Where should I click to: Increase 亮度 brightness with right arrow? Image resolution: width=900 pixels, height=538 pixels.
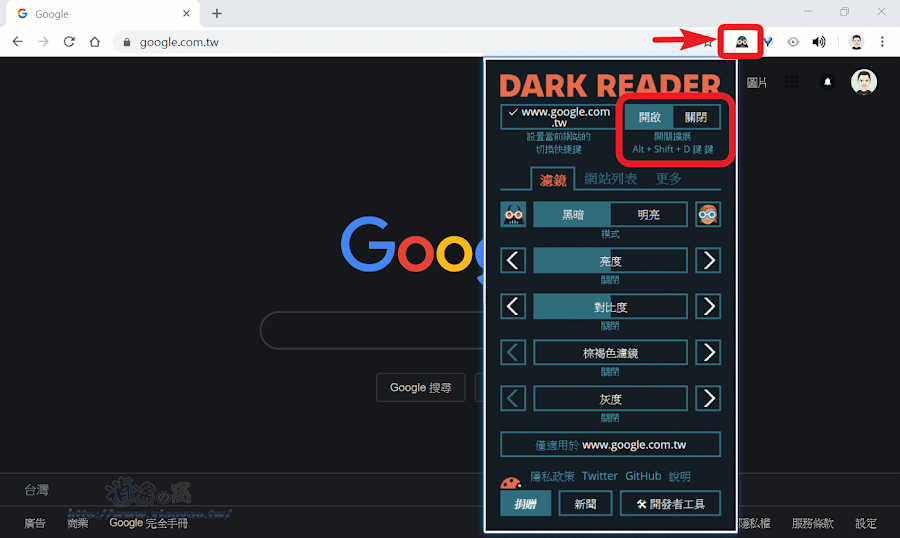(x=708, y=261)
